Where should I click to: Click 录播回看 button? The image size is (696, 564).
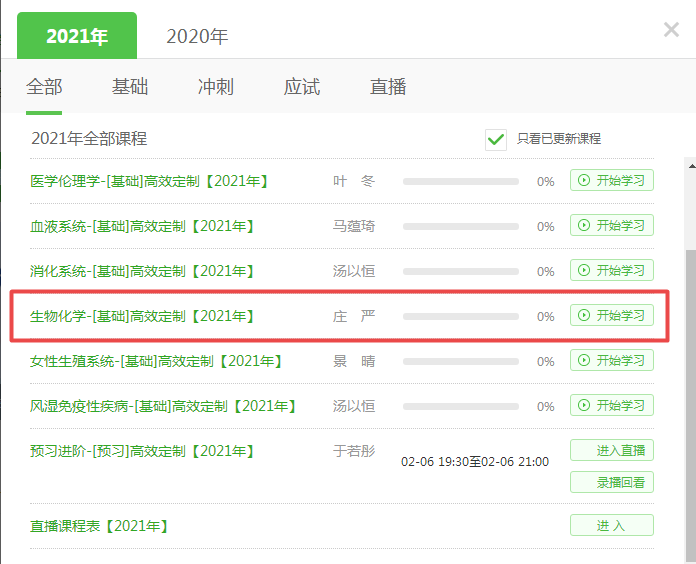(612, 482)
